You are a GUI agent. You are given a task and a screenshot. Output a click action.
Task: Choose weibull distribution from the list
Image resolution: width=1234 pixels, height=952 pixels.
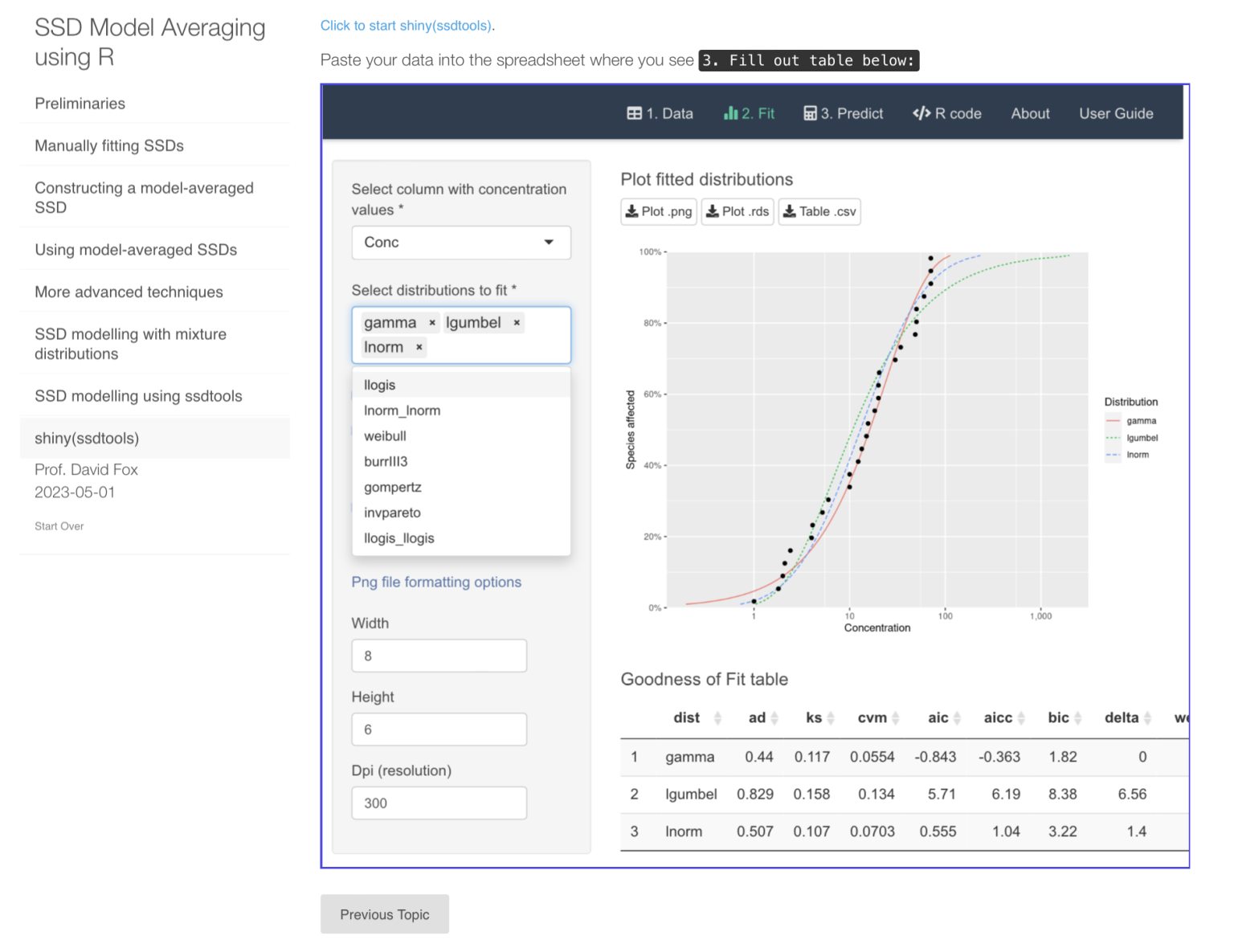385,435
